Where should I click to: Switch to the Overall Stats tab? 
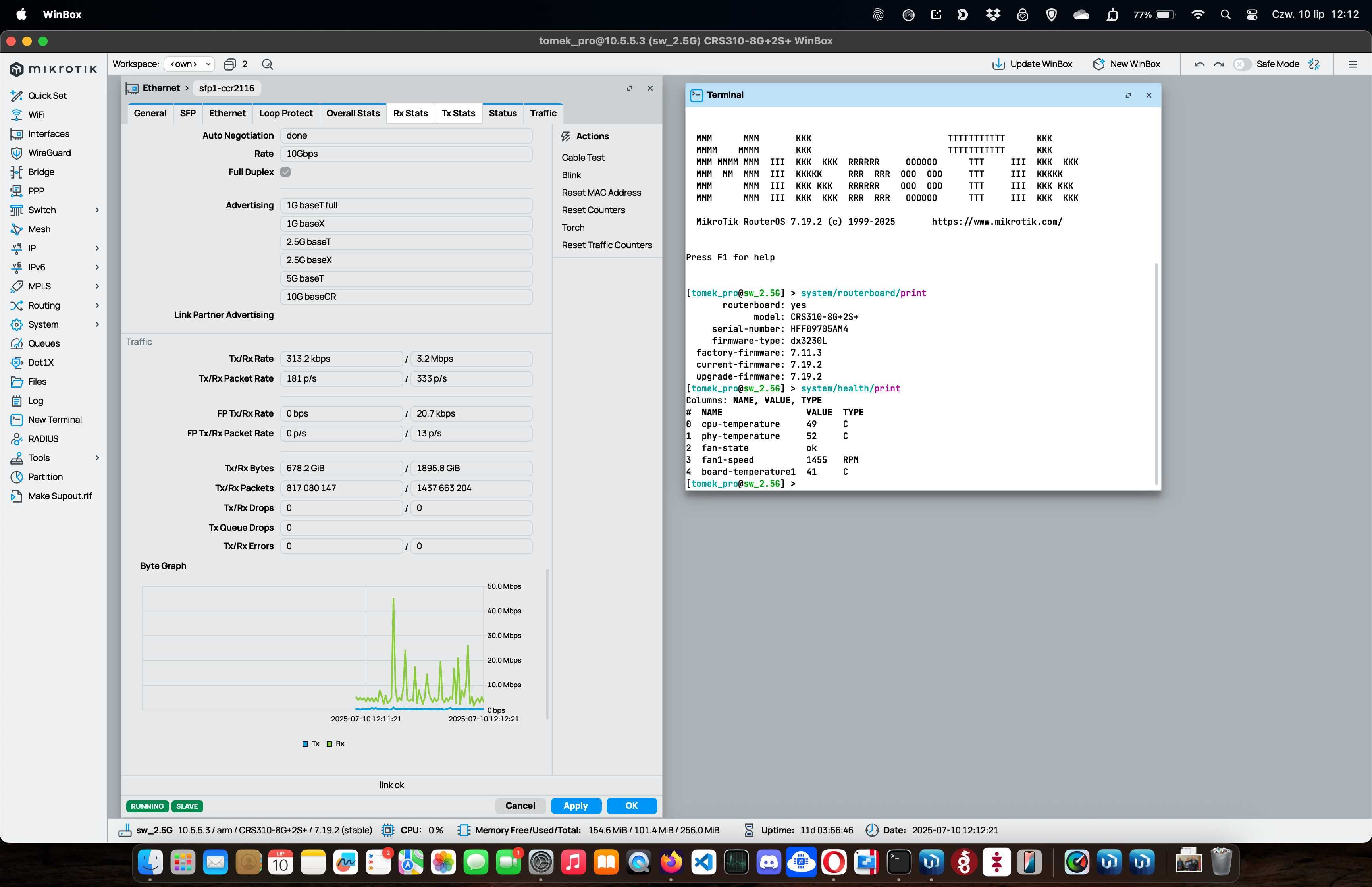(x=353, y=113)
